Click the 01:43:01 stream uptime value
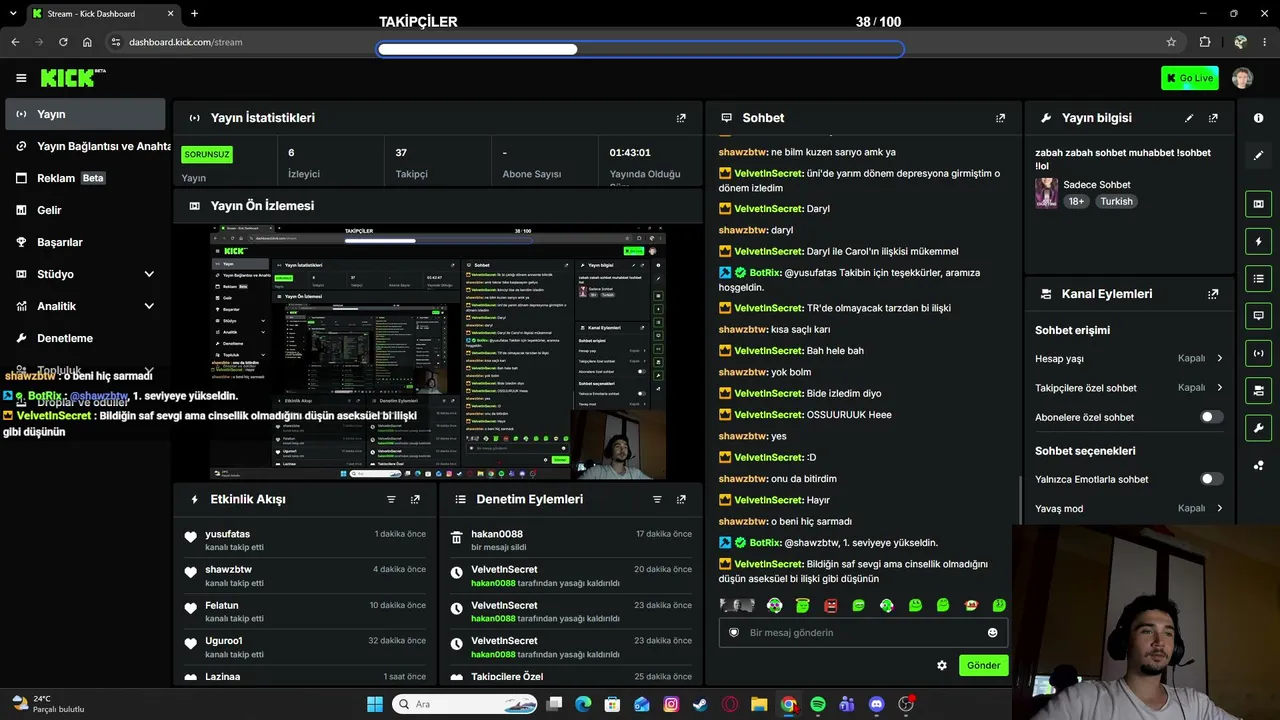The height and width of the screenshot is (720, 1280). click(630, 153)
